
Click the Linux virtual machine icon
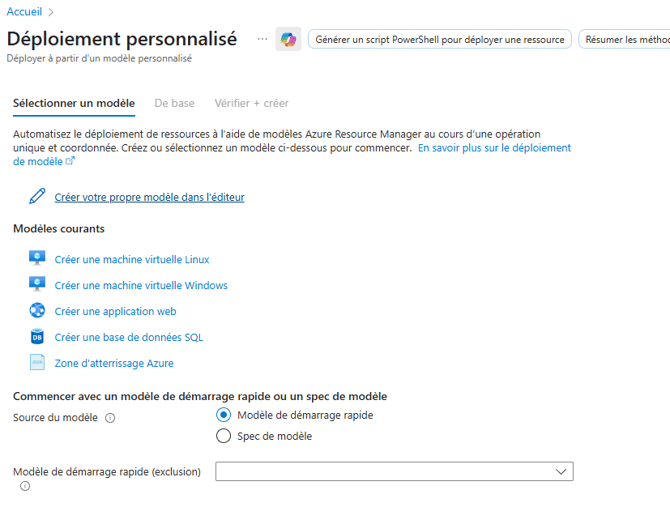pyautogui.click(x=37, y=259)
